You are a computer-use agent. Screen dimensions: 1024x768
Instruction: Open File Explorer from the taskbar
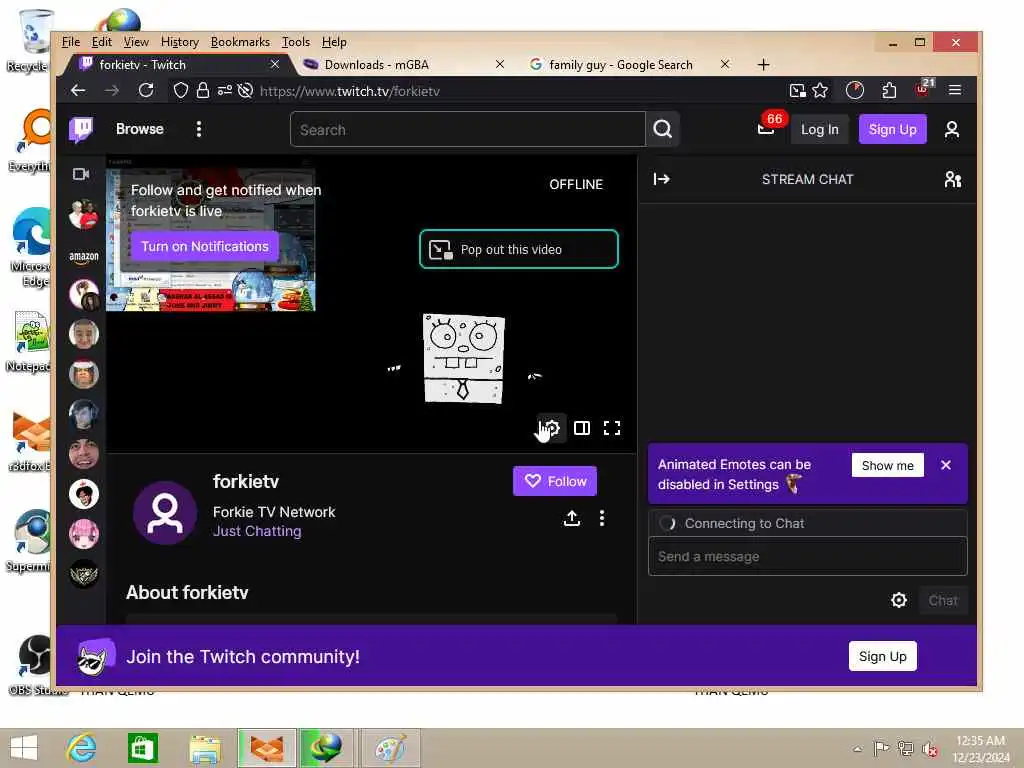pos(204,748)
